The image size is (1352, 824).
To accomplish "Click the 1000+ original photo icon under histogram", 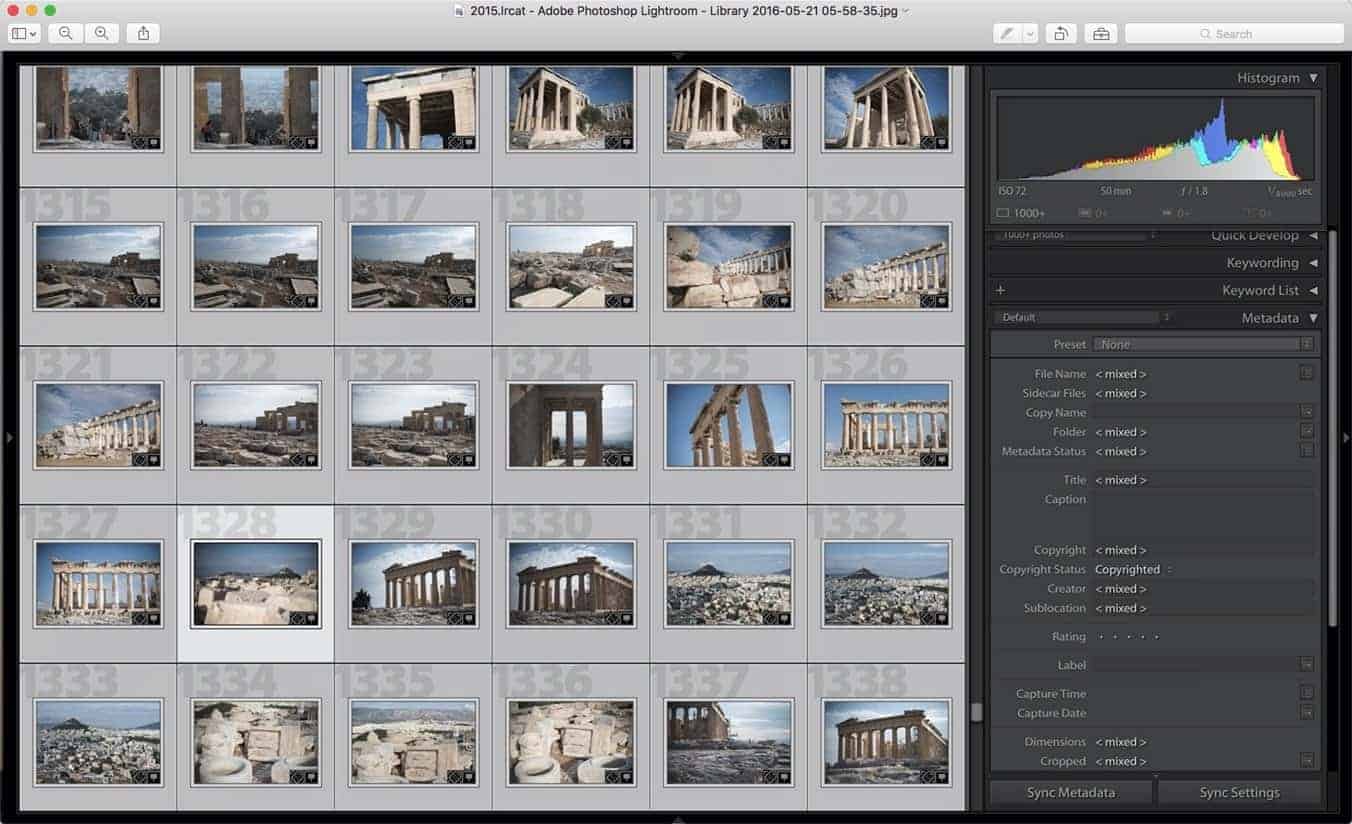I will (x=1003, y=213).
